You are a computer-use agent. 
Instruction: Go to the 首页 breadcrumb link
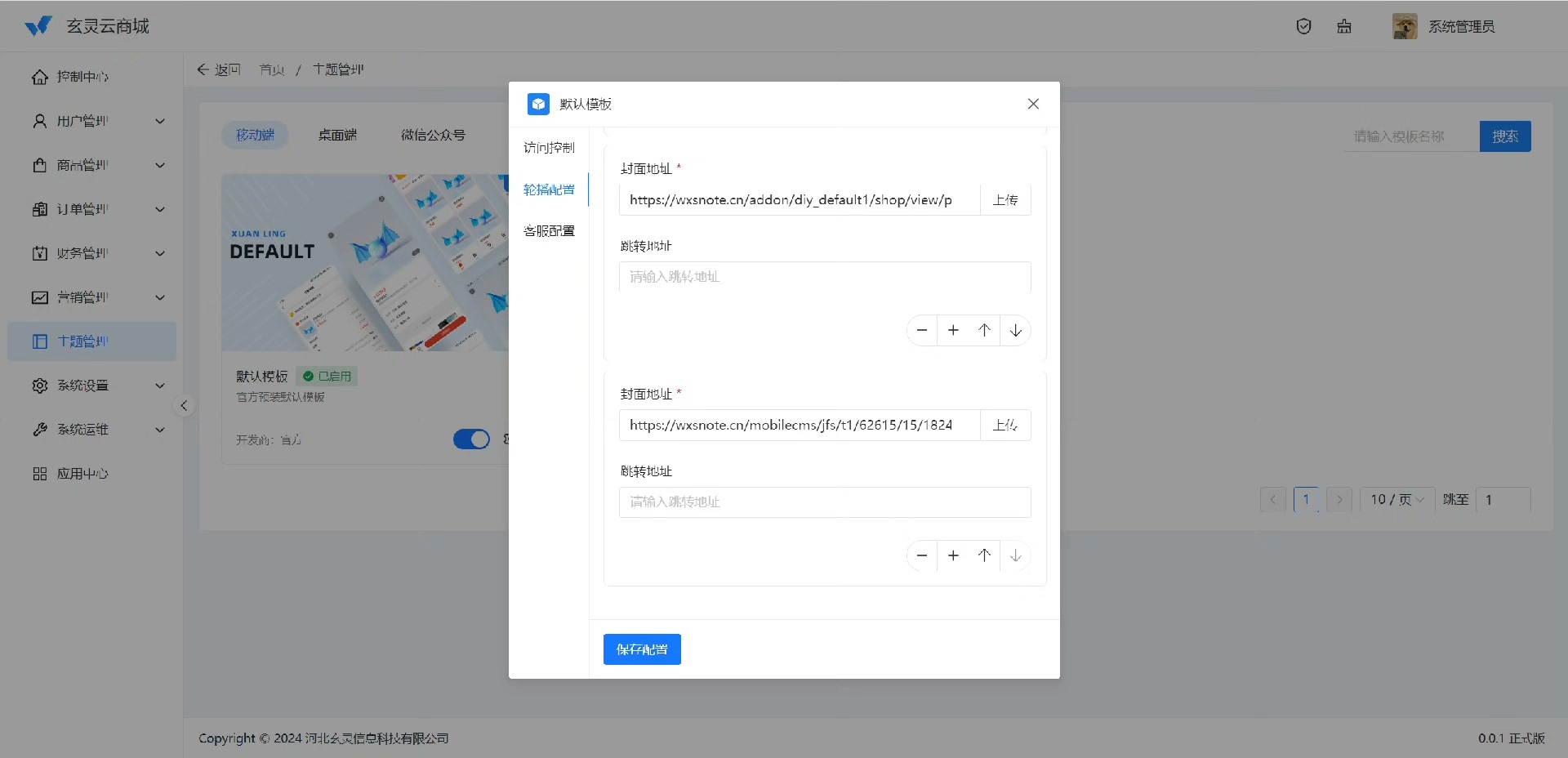[x=272, y=69]
